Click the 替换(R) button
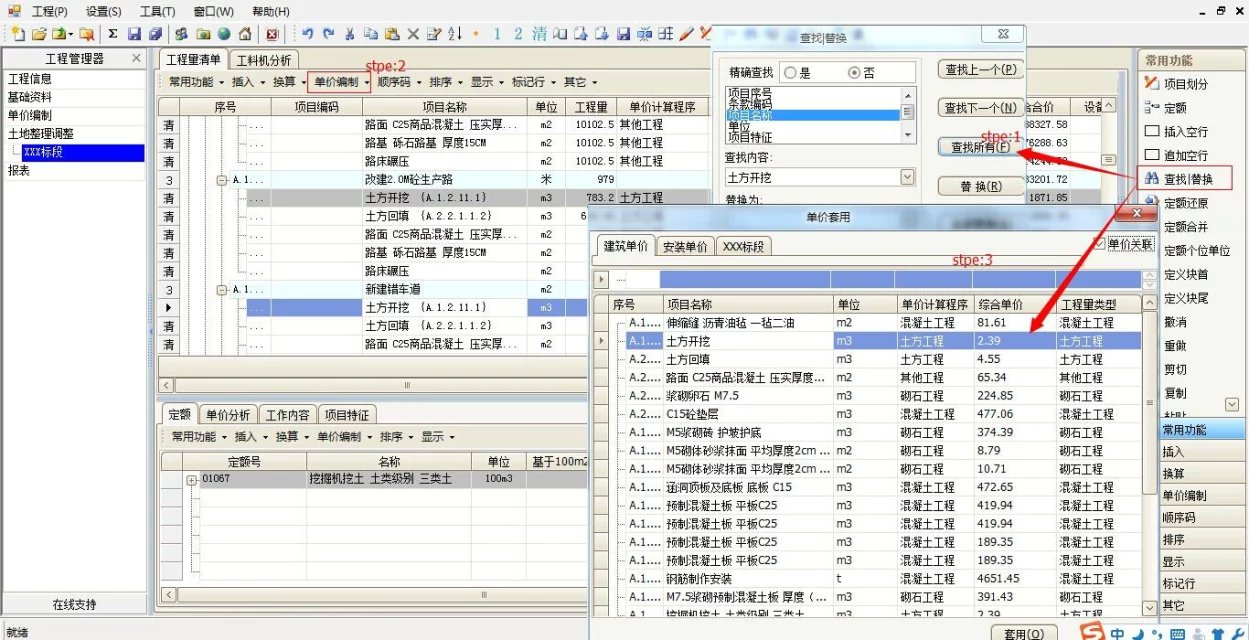This screenshot has height=640, width=1249. pyautogui.click(x=981, y=187)
